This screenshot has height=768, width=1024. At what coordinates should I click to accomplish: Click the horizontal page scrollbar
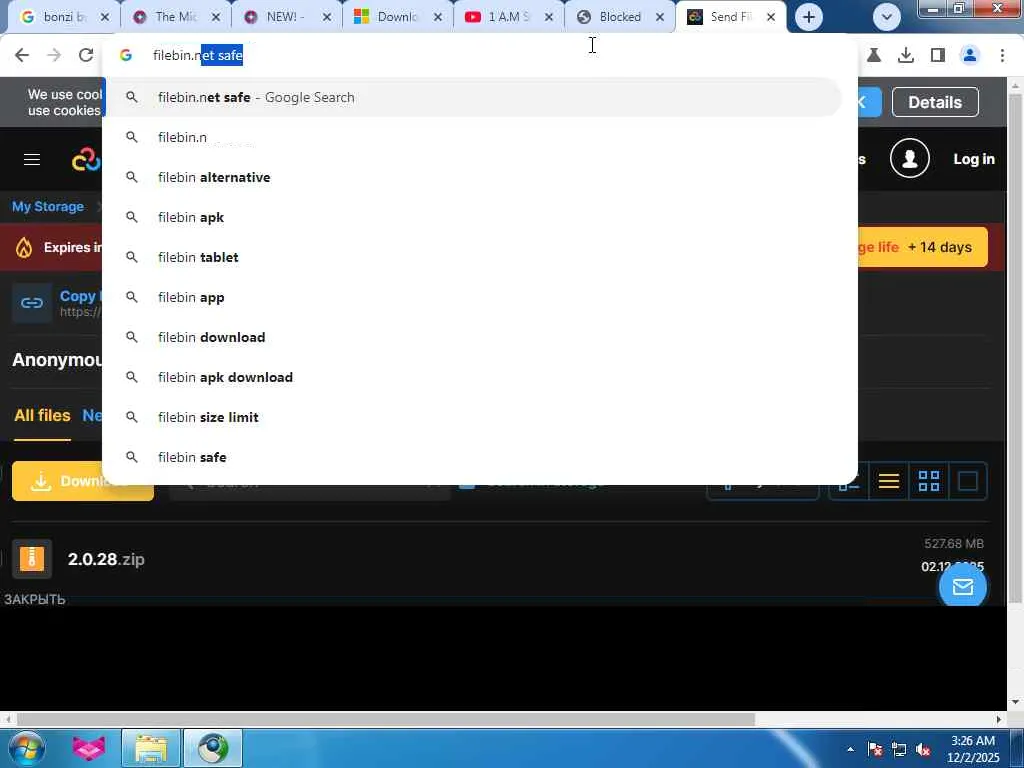point(385,719)
